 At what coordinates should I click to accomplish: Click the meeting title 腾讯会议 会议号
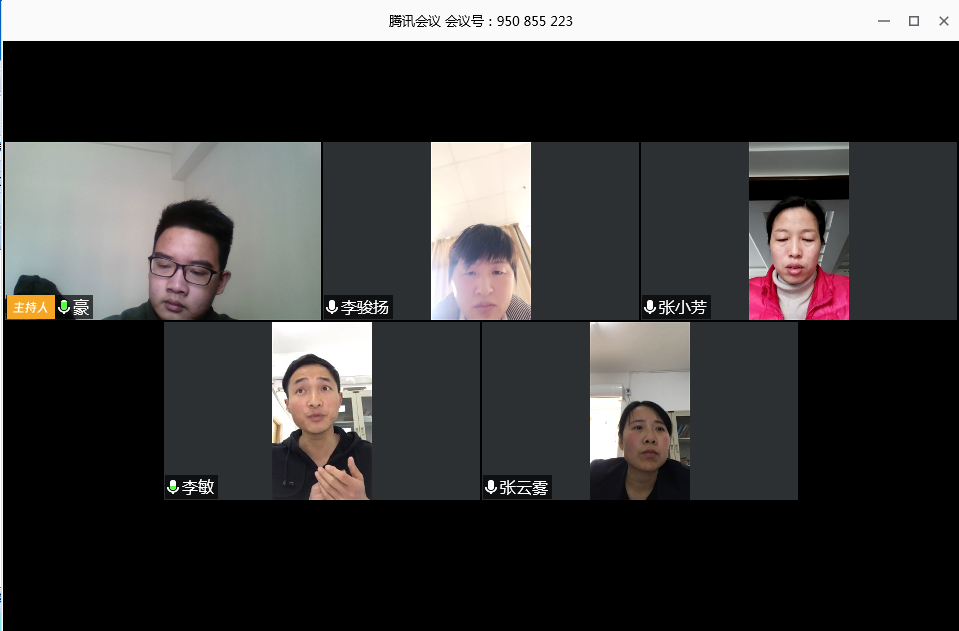(481, 21)
